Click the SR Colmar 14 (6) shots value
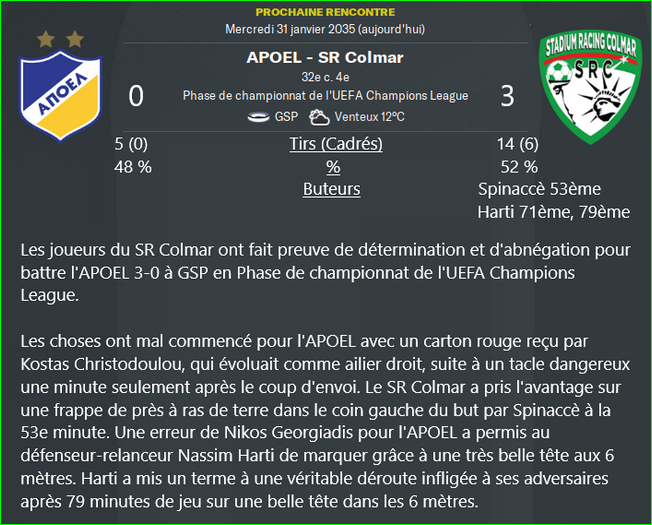 tap(518, 144)
